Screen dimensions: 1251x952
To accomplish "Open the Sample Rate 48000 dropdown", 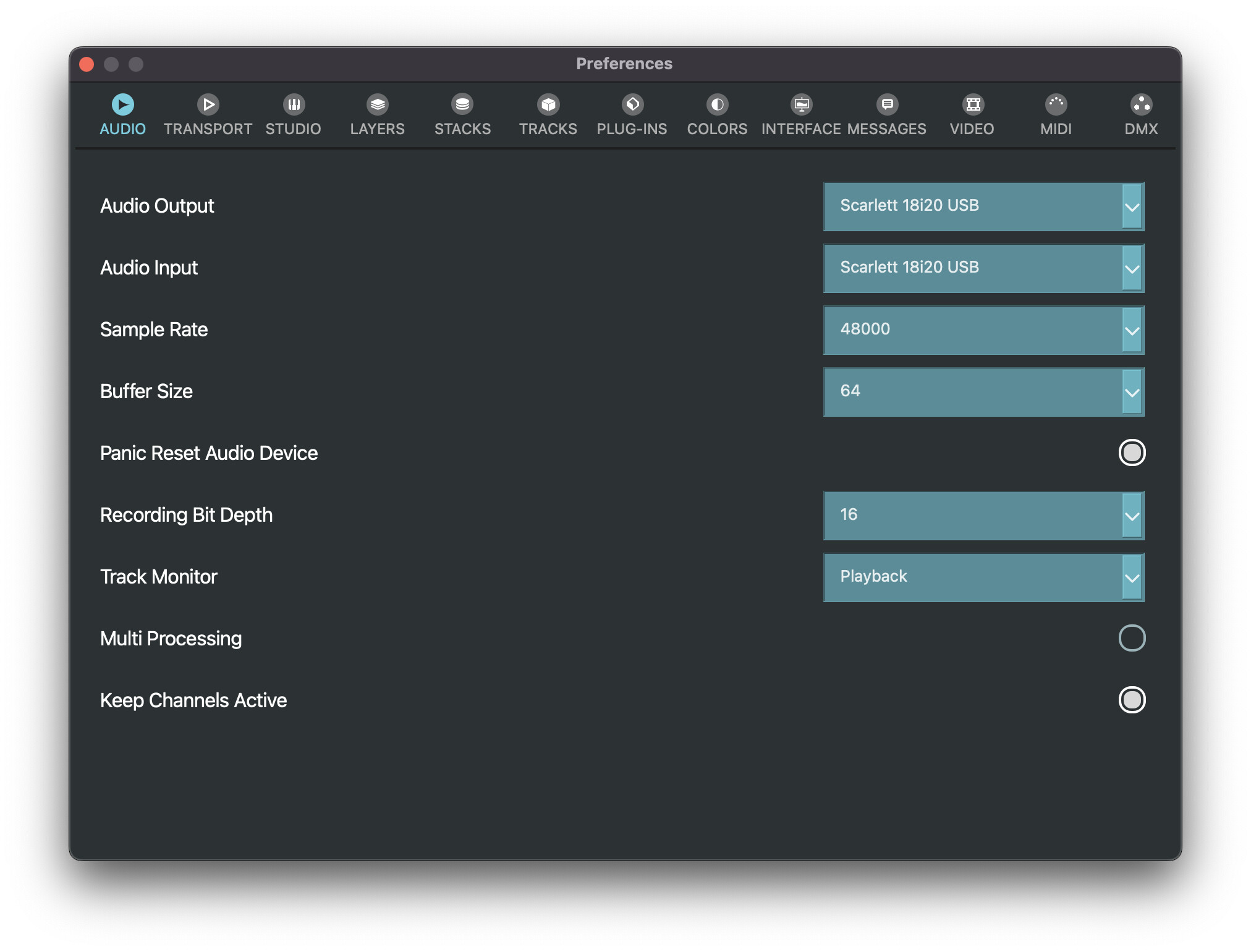I will click(x=983, y=330).
